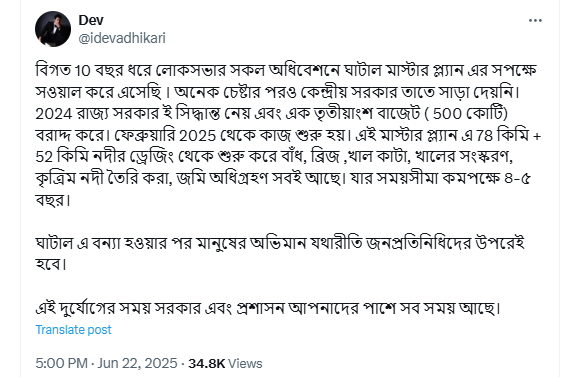Screen dimensions: 564x377
Task: Click Dev's profile avatar picture
Action: tap(53, 29)
